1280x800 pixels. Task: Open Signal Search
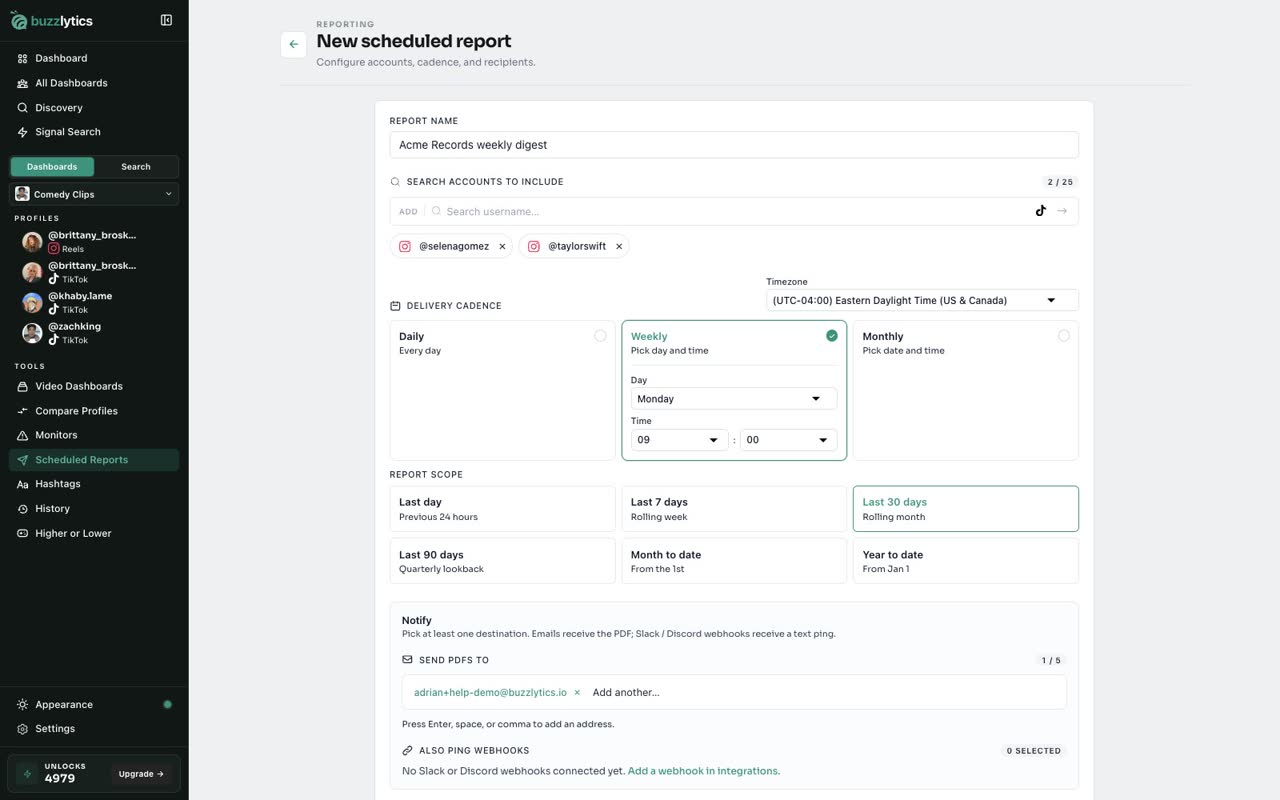(x=94, y=132)
